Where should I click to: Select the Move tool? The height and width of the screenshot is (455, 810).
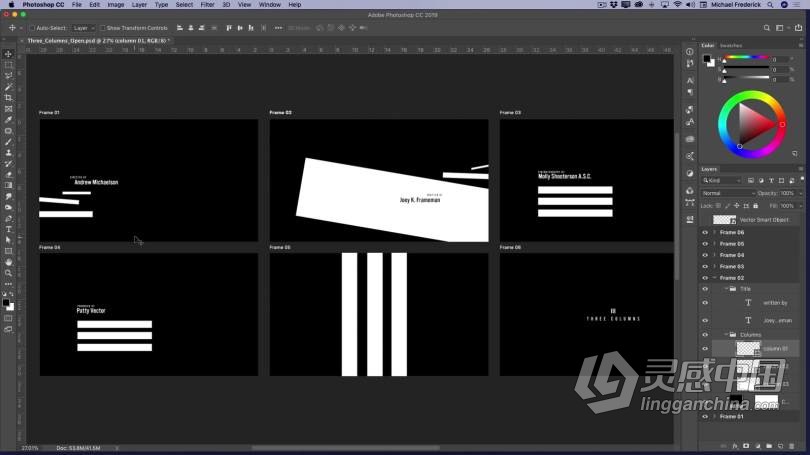point(8,54)
